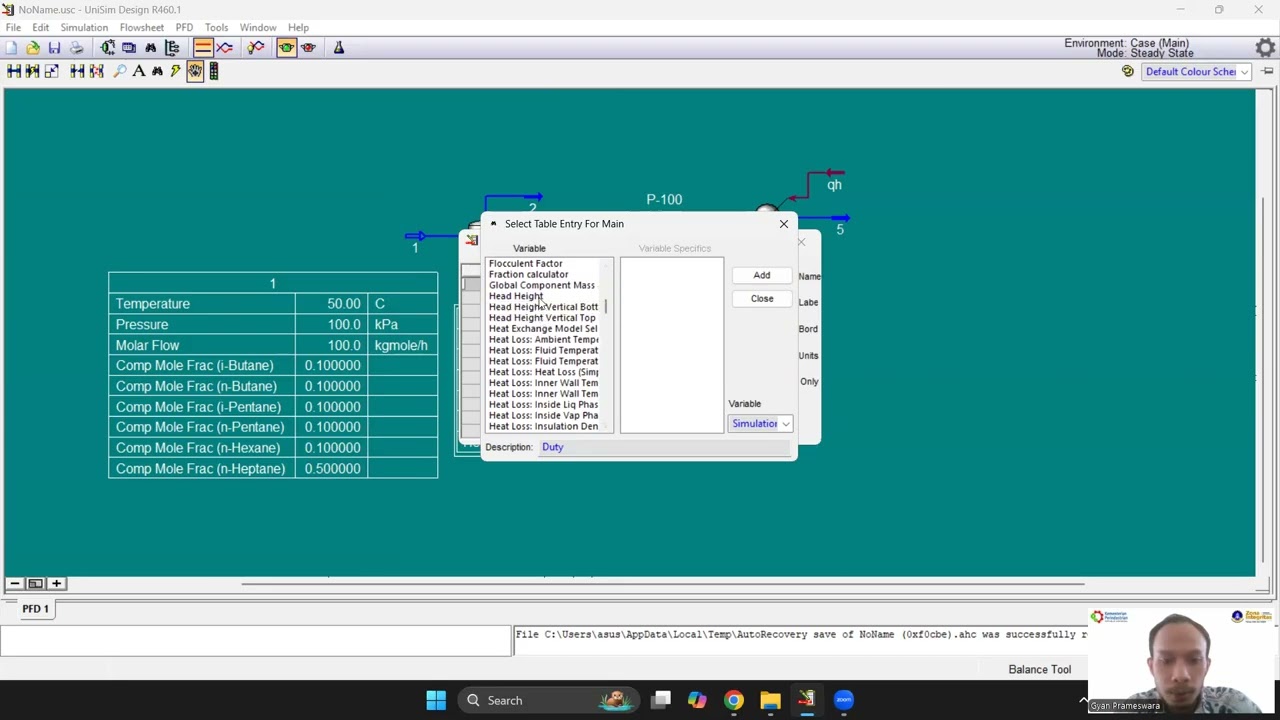Click the Close button in the dialog

762,299
